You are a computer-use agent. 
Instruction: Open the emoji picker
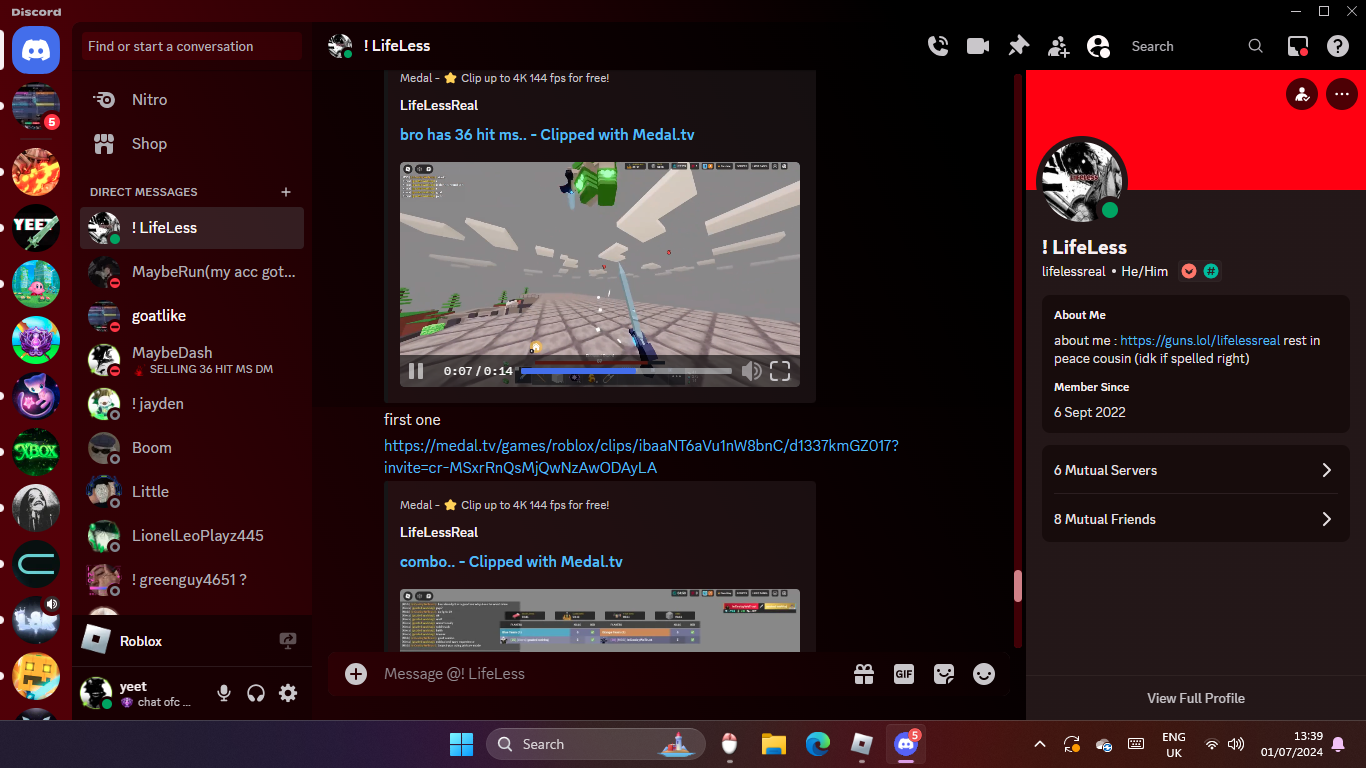984,674
